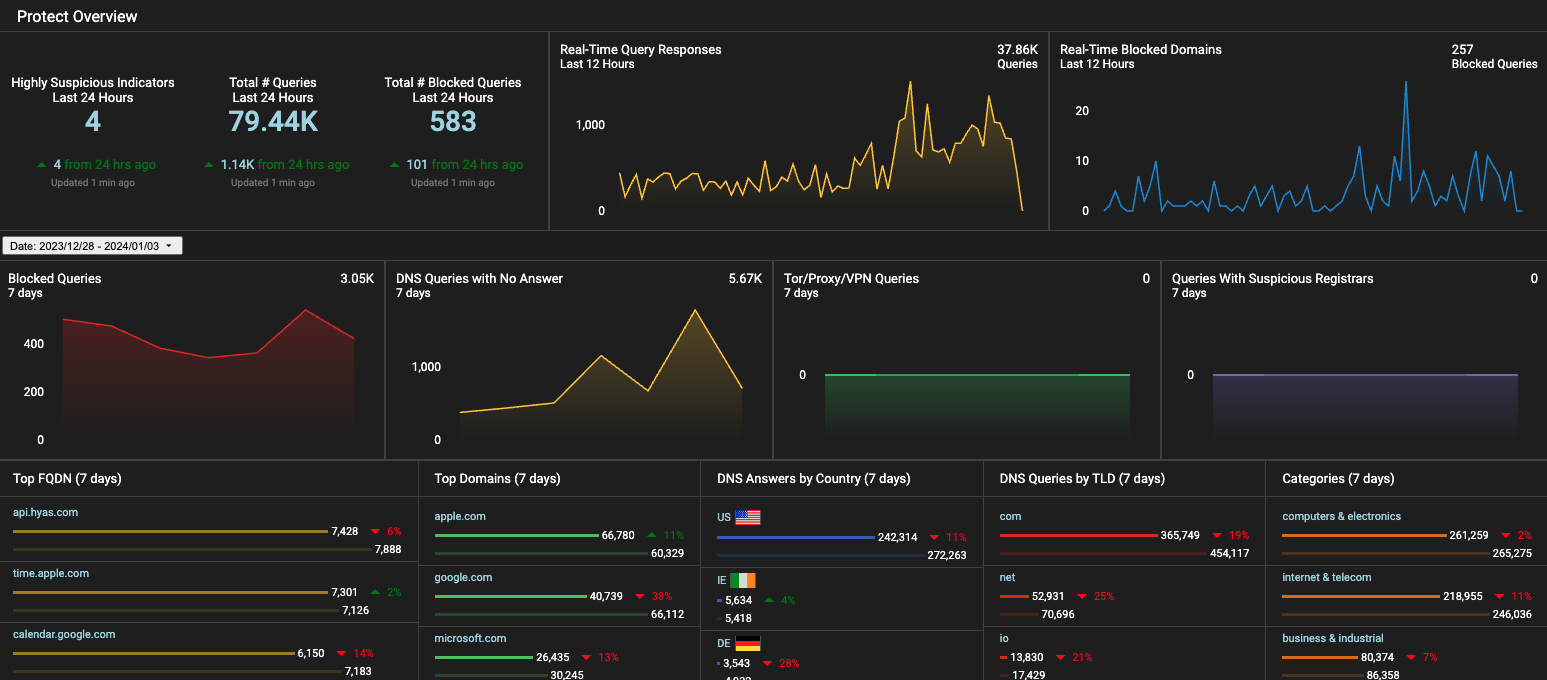Click the Real-Time Blocked Domains chart title
The width and height of the screenshot is (1547, 680).
coord(1140,50)
